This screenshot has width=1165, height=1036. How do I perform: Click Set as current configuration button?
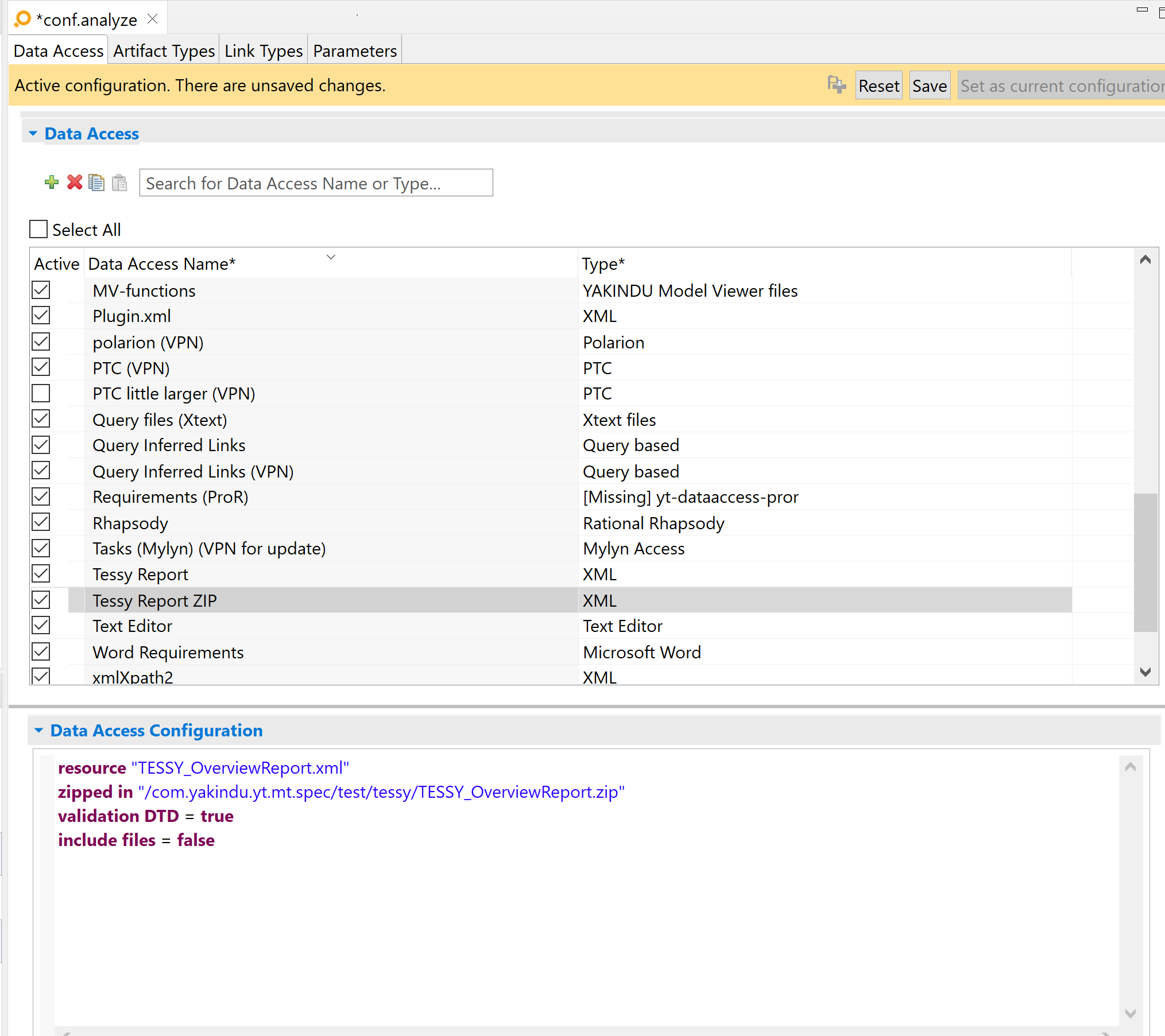point(1061,86)
